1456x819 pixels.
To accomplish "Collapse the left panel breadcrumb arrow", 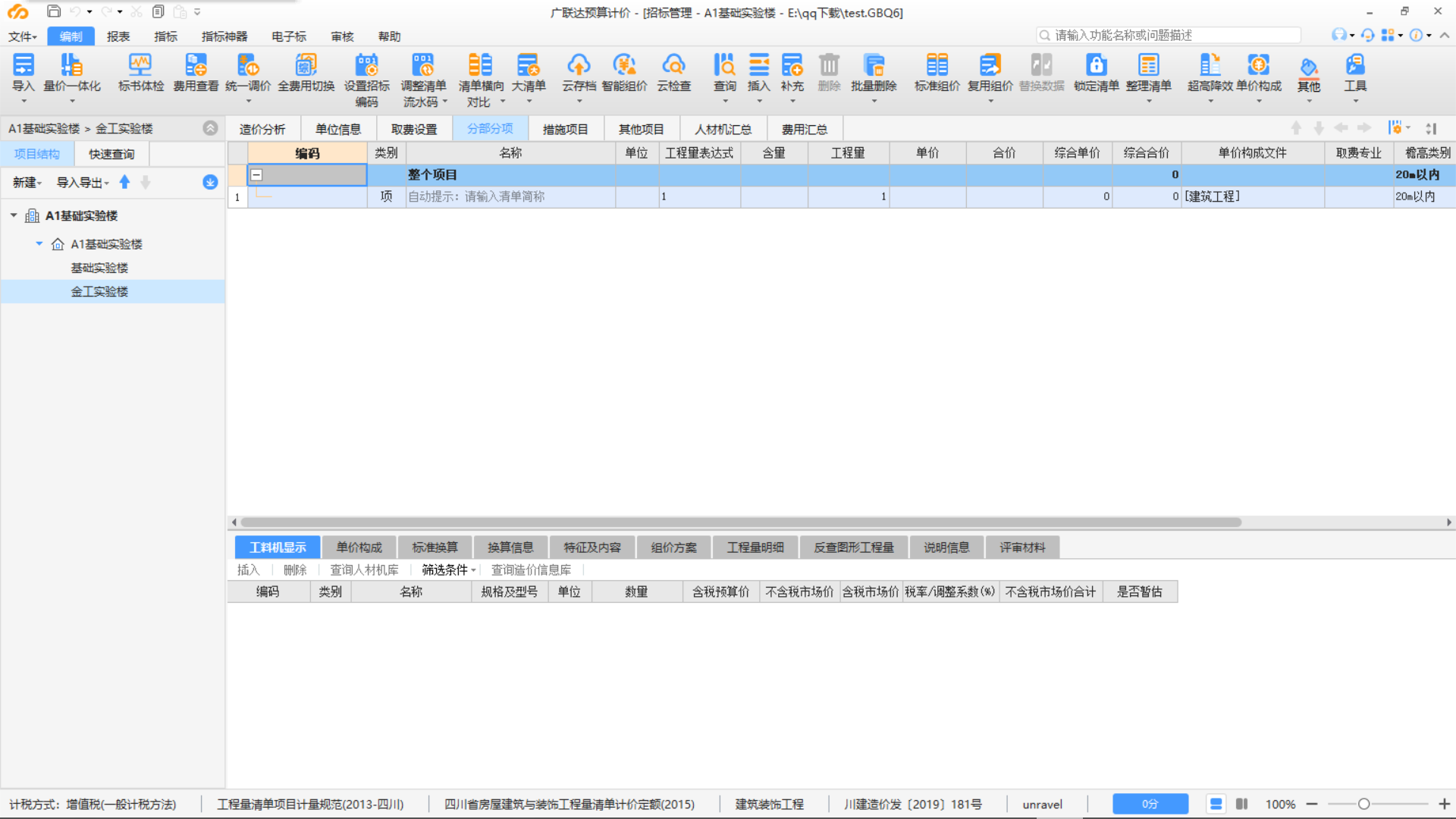I will pos(210,128).
